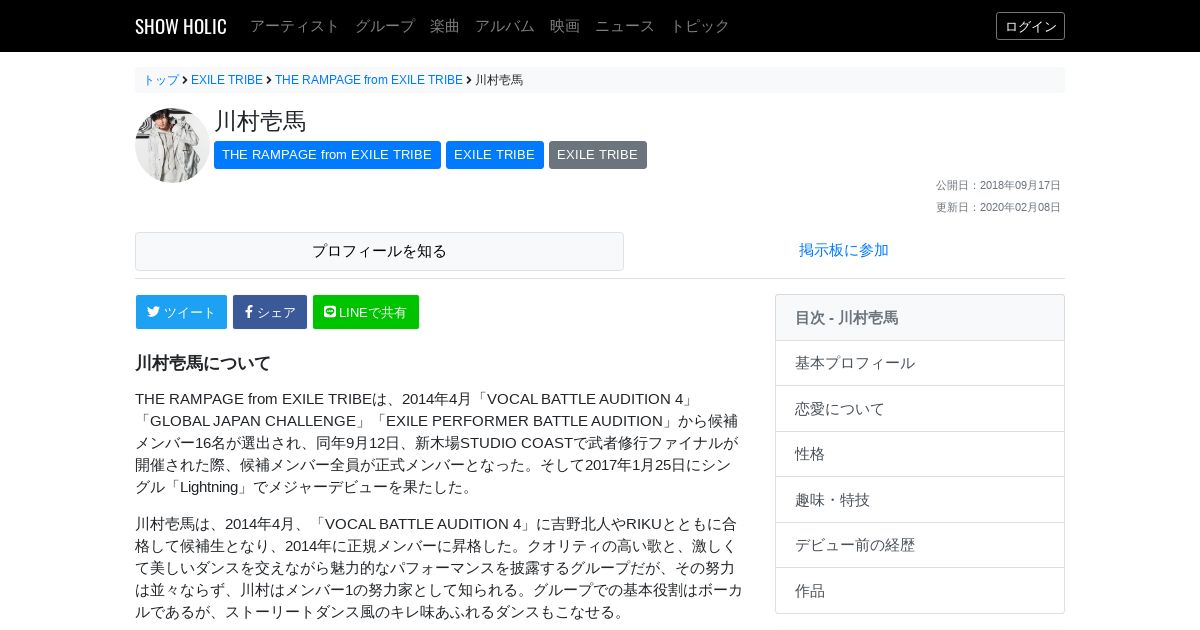Image resolution: width=1200 pixels, height=630 pixels.
Task: Click the 川村壱馬について heading
Action: point(203,363)
